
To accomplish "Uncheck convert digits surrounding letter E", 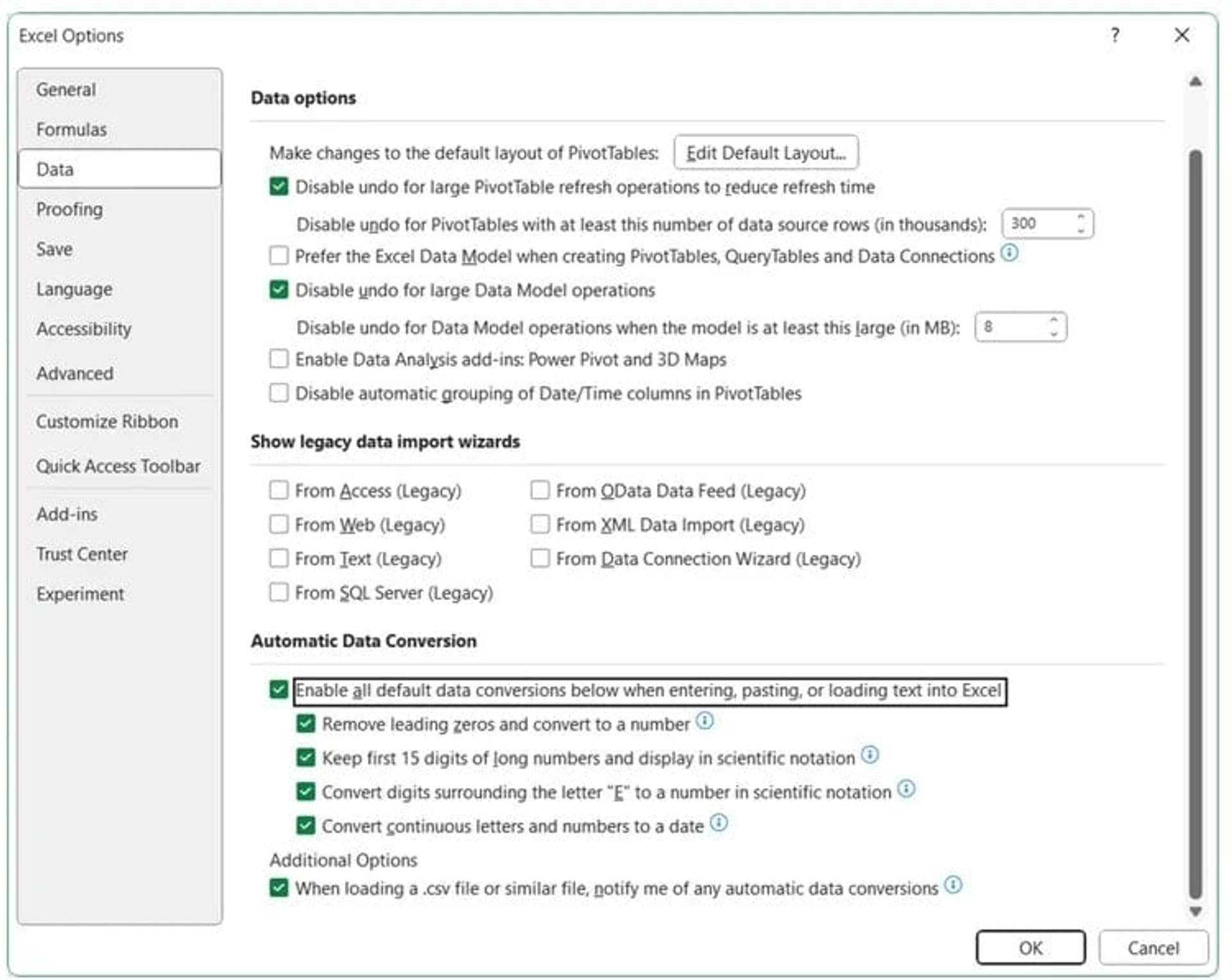I will (x=305, y=792).
